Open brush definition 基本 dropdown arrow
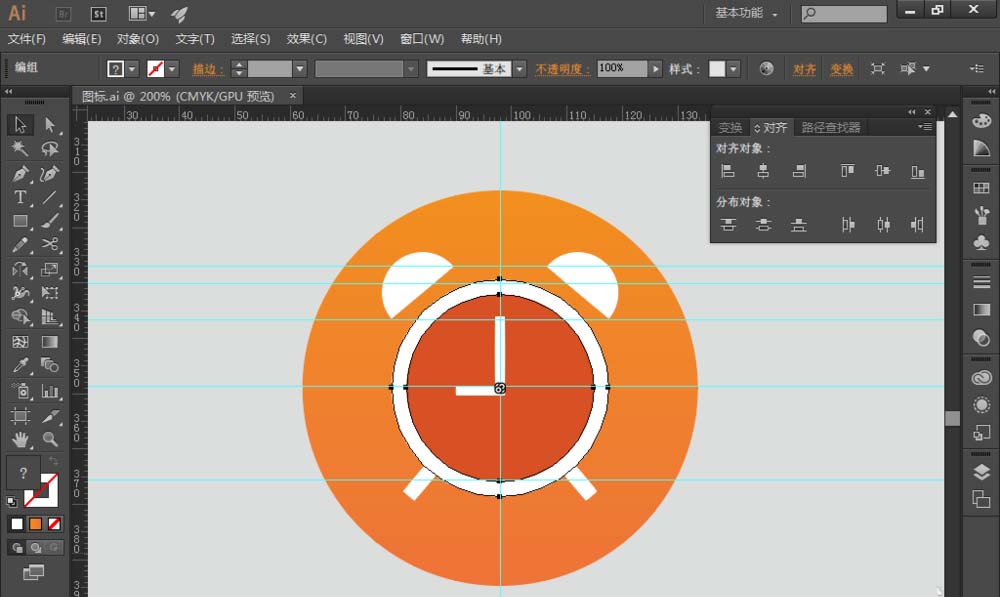 click(x=520, y=68)
